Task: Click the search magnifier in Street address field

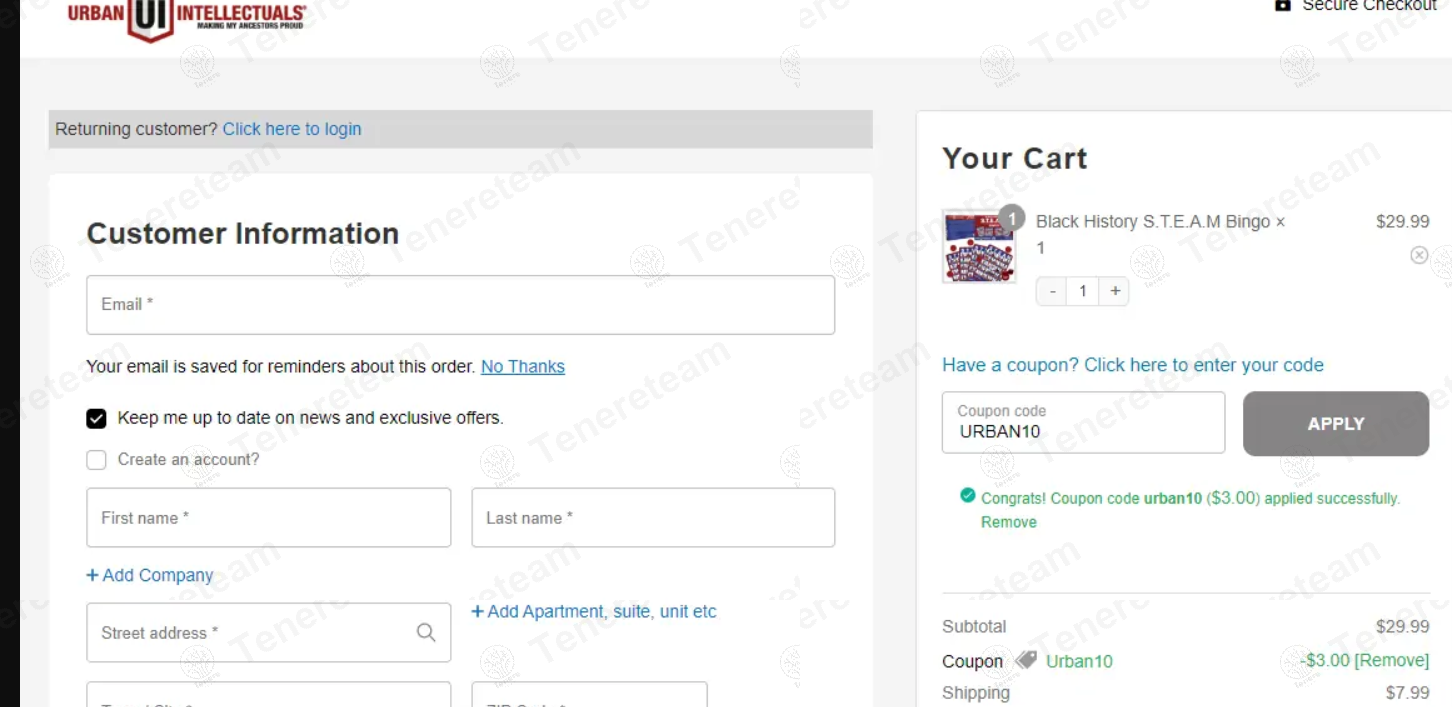Action: (426, 632)
